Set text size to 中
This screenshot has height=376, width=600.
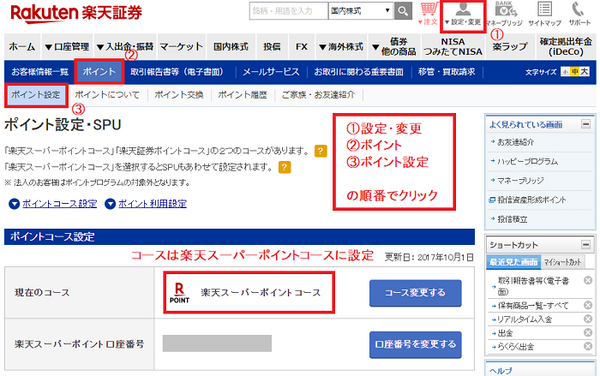pos(575,72)
